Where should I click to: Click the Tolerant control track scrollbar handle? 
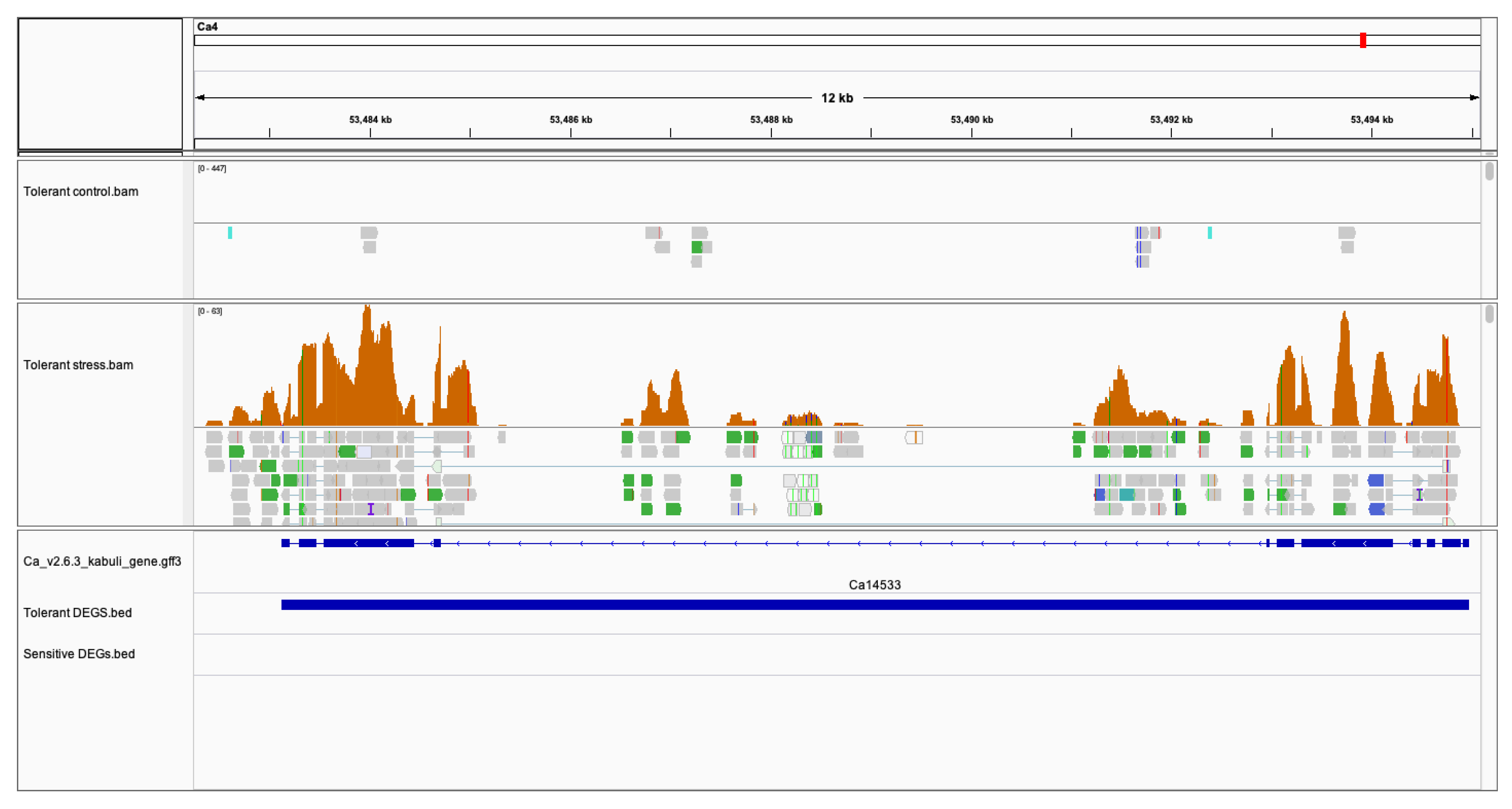coord(1489,171)
